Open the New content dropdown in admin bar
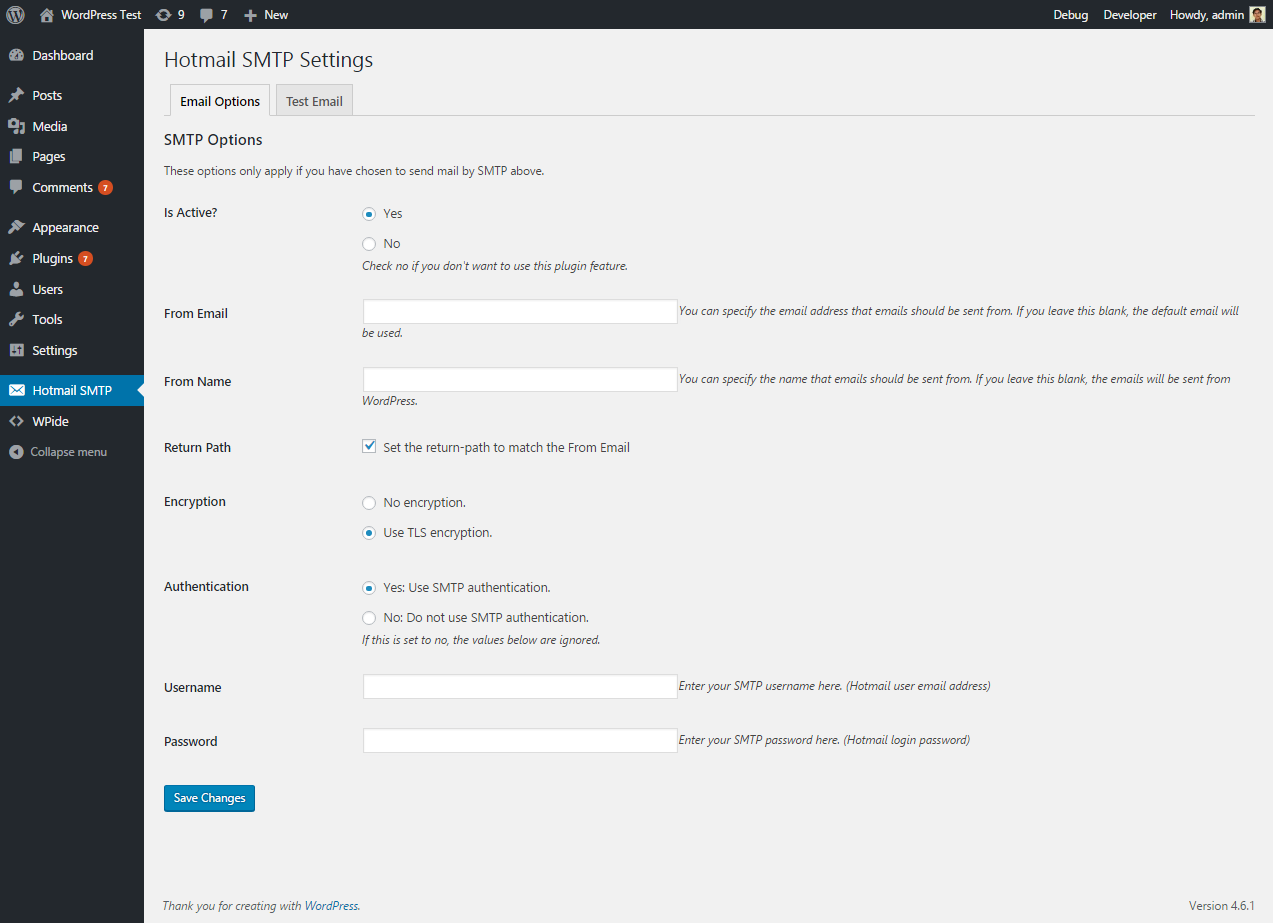This screenshot has width=1273, height=923. (x=266, y=15)
